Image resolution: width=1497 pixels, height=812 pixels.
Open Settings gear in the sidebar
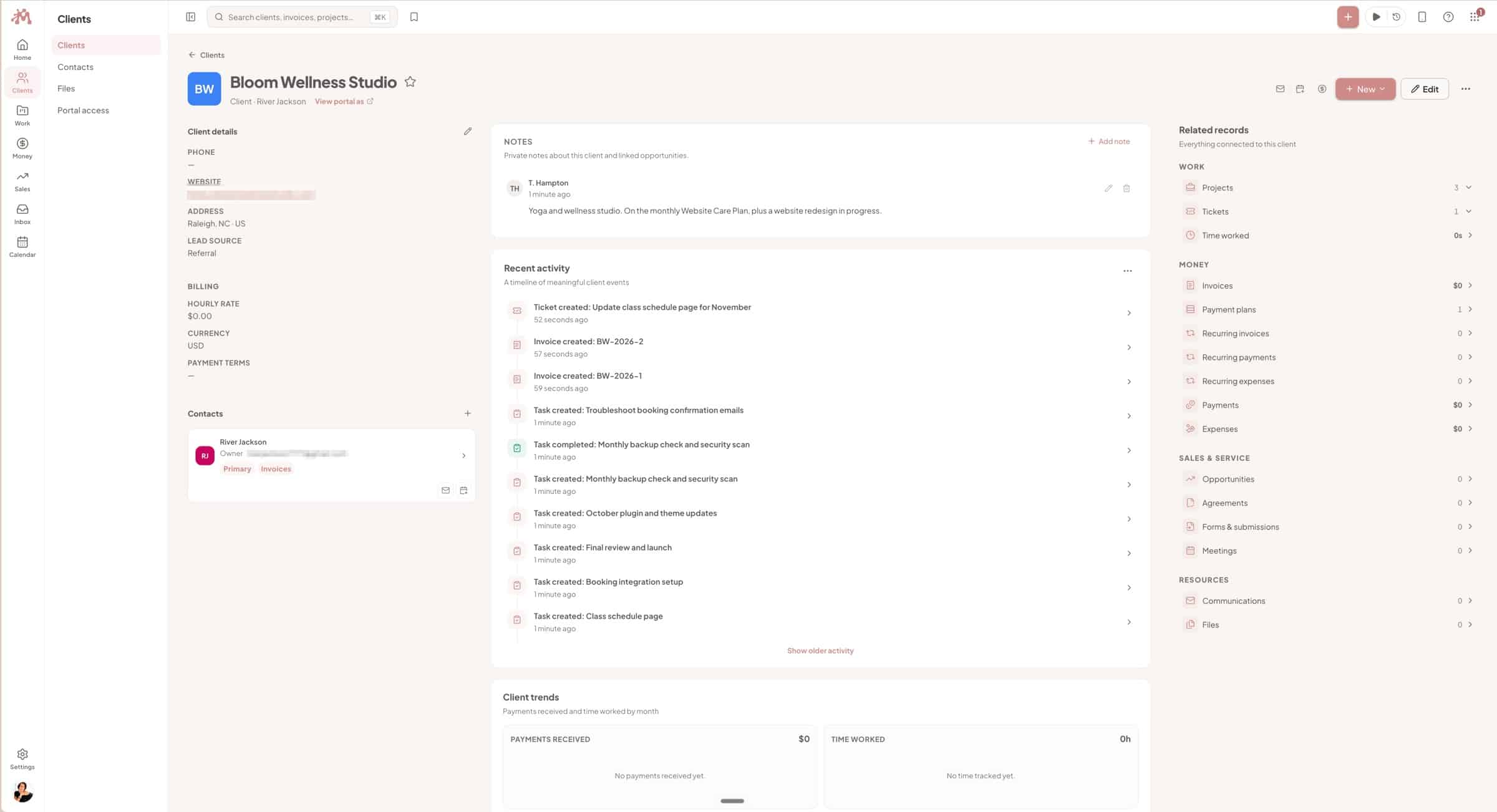(22, 759)
